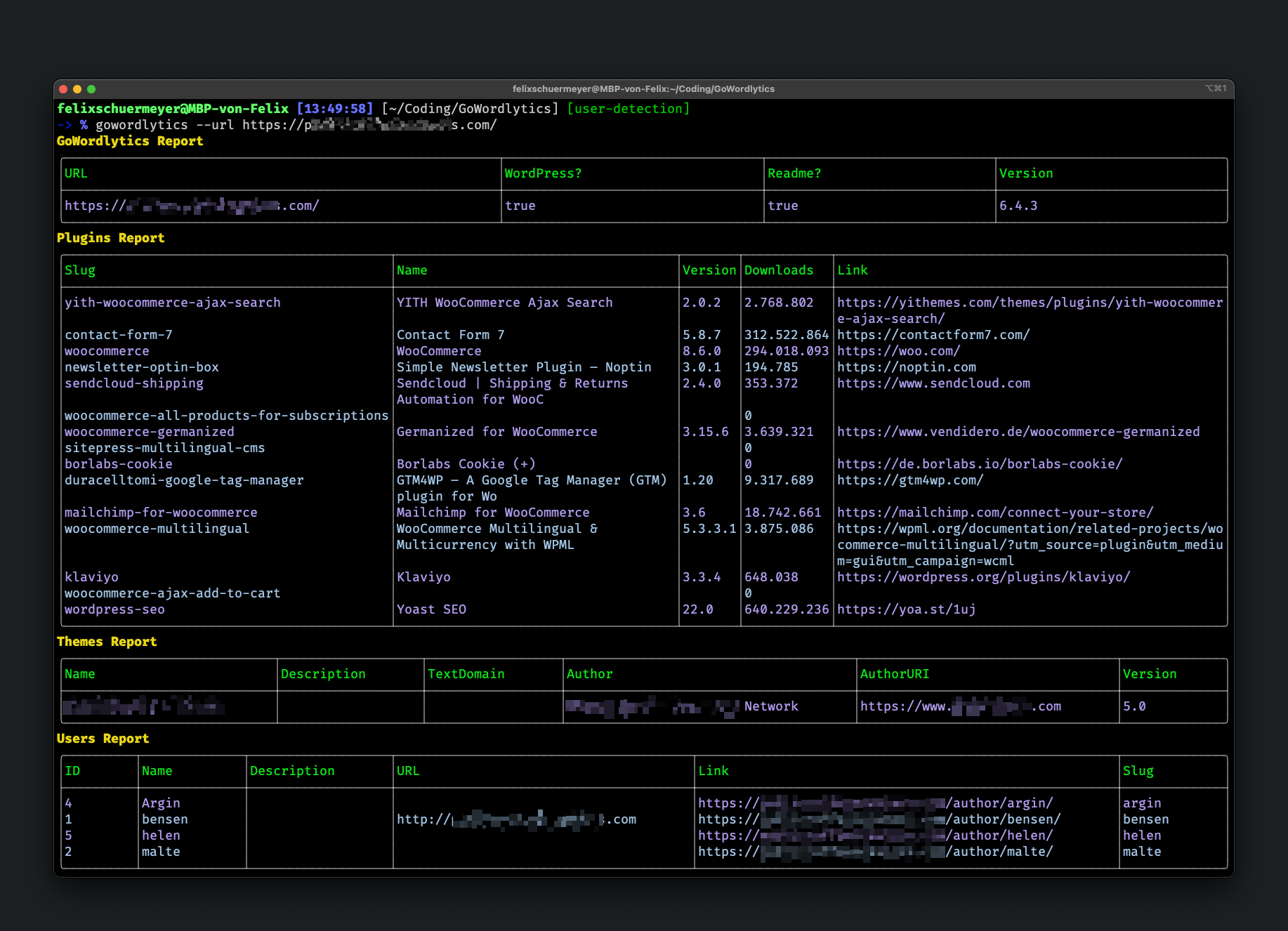
Task: Click the 'Mailchimp for WooCommerce' name
Action: click(x=493, y=513)
